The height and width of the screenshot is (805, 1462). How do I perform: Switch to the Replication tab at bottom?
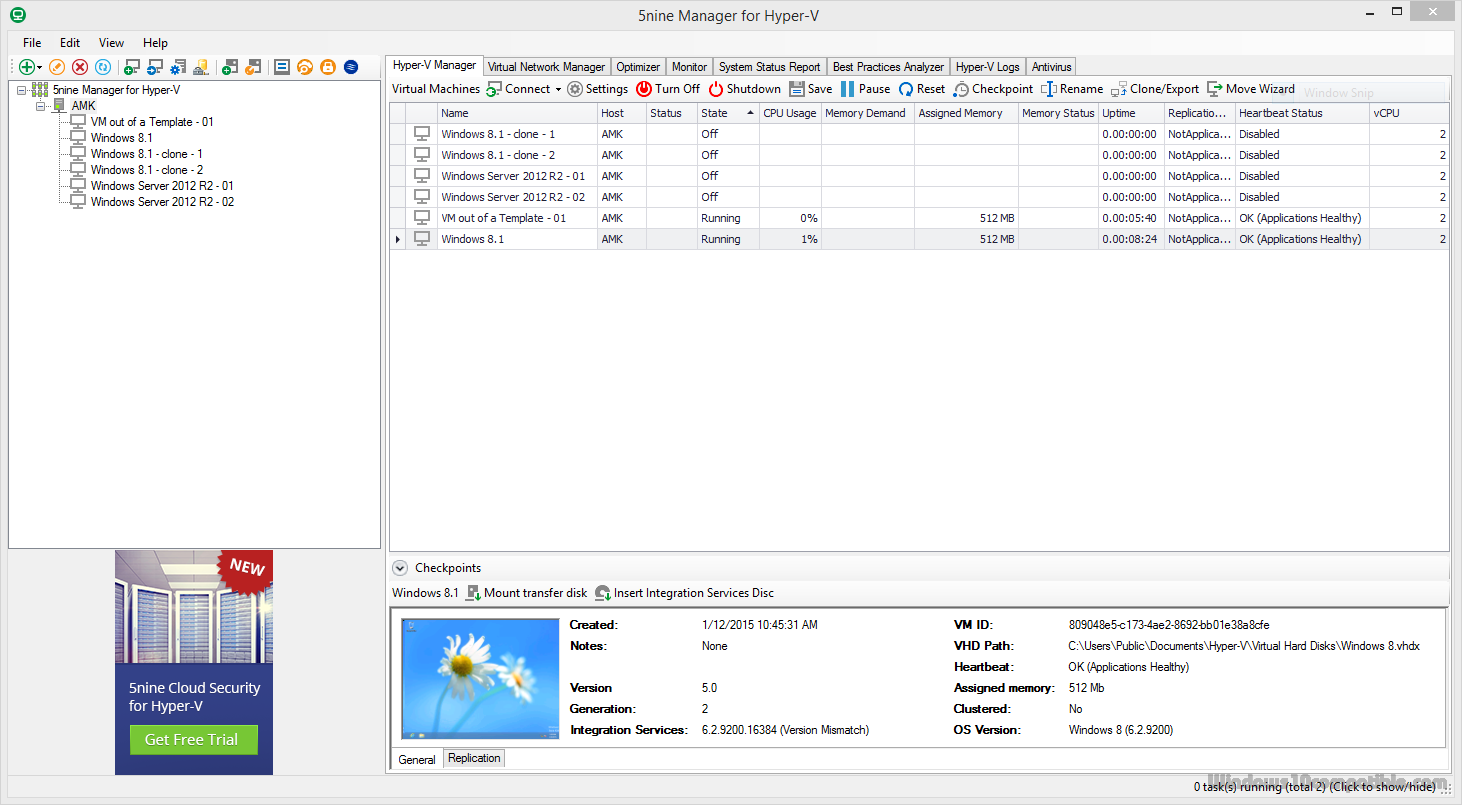[x=474, y=758]
